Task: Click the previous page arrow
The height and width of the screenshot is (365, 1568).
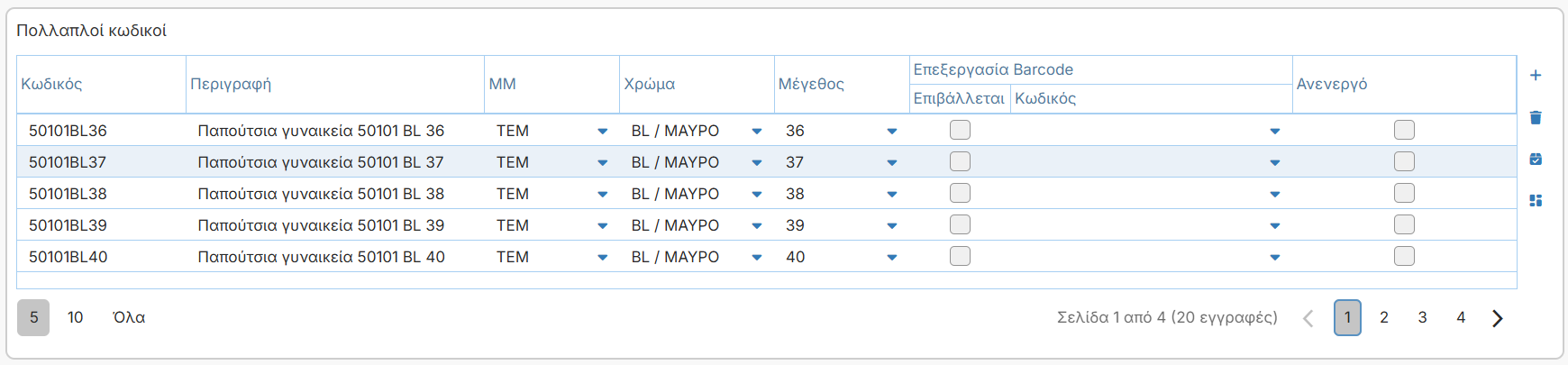Action: (1308, 317)
